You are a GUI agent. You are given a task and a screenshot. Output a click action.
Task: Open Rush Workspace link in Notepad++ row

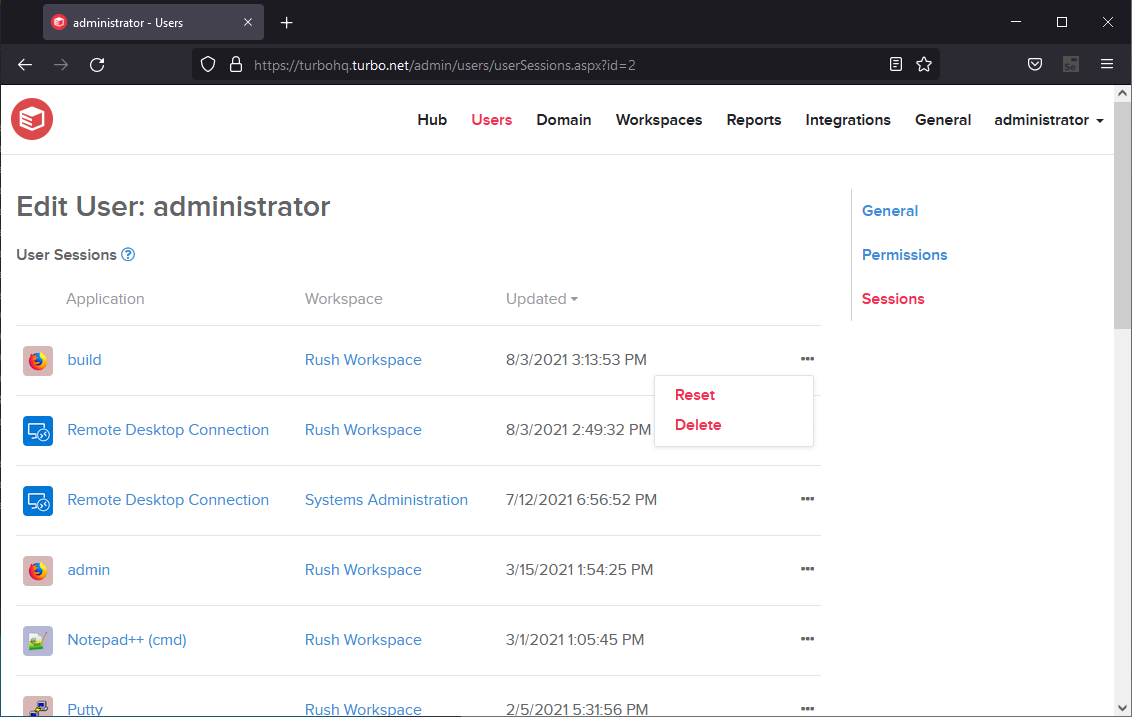coord(363,640)
